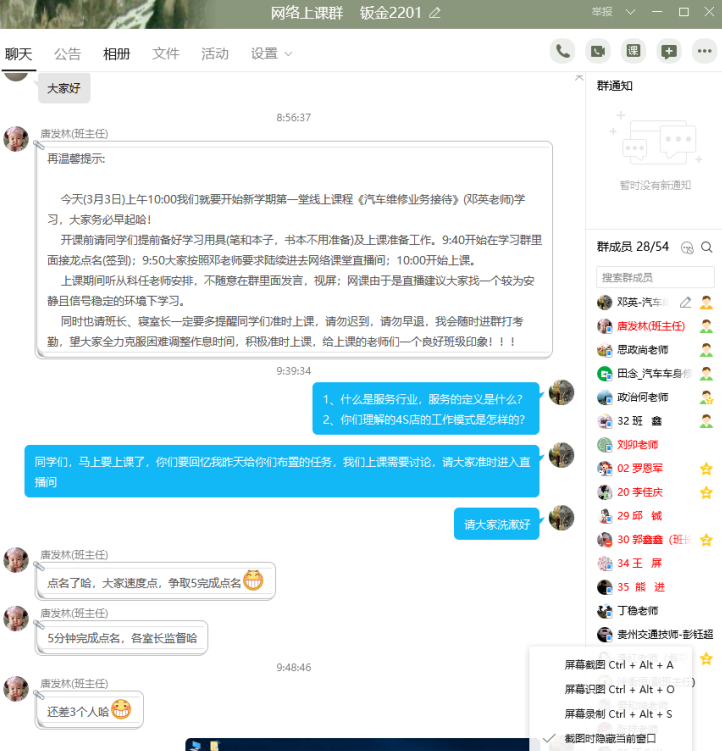The image size is (722, 751).
Task: Switch to the 聊天 tab
Action: click(19, 54)
